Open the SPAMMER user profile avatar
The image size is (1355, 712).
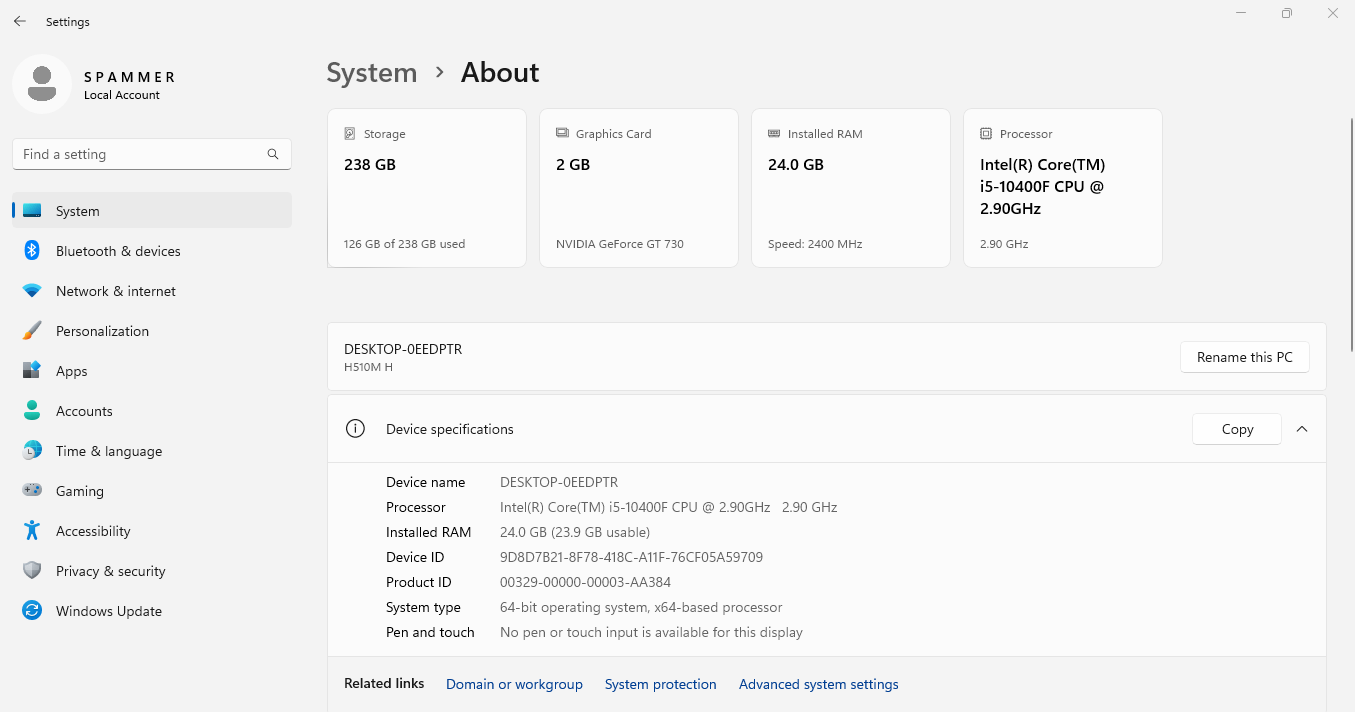click(x=42, y=84)
